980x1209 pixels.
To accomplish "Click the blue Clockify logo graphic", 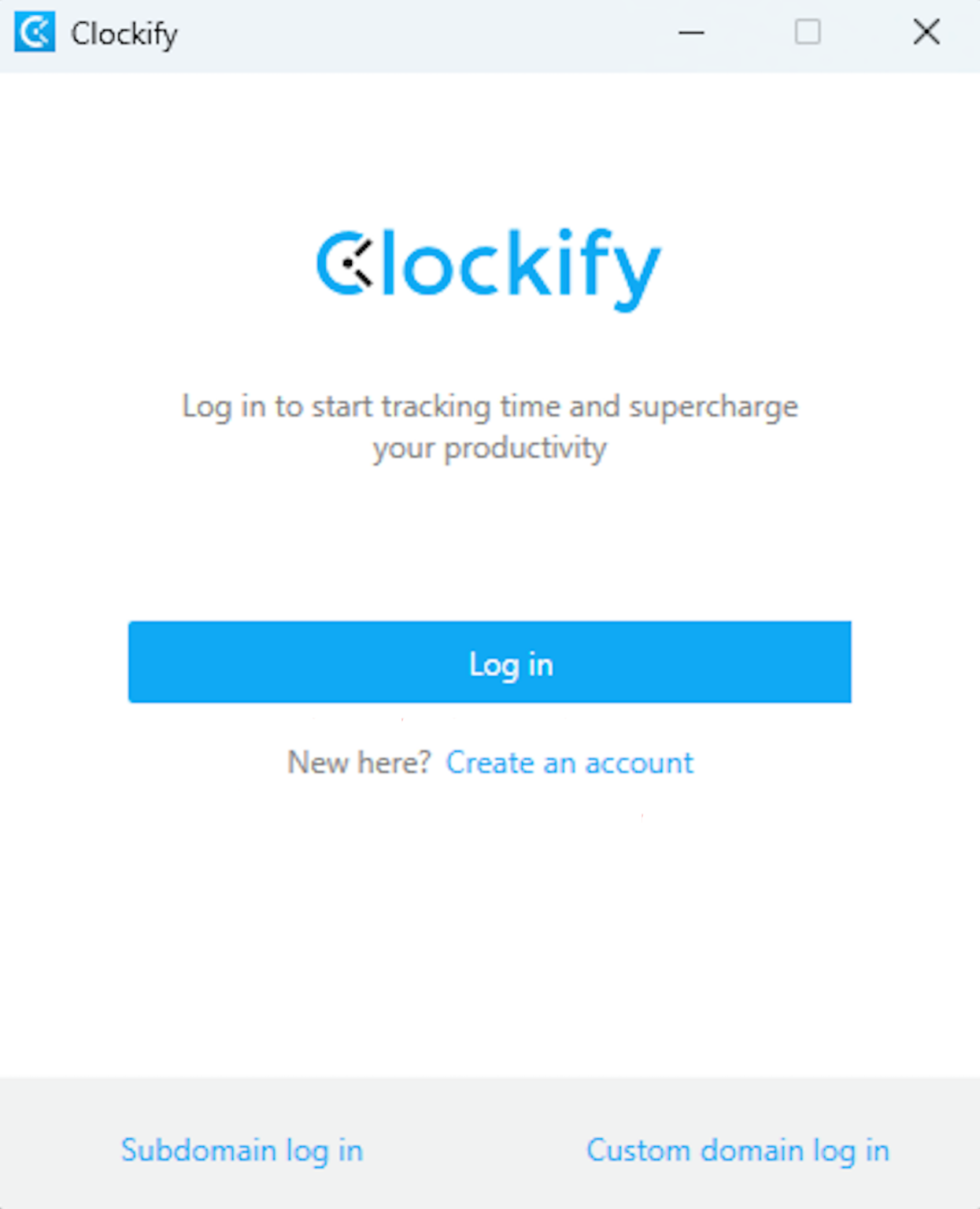I will pyautogui.click(x=488, y=268).
